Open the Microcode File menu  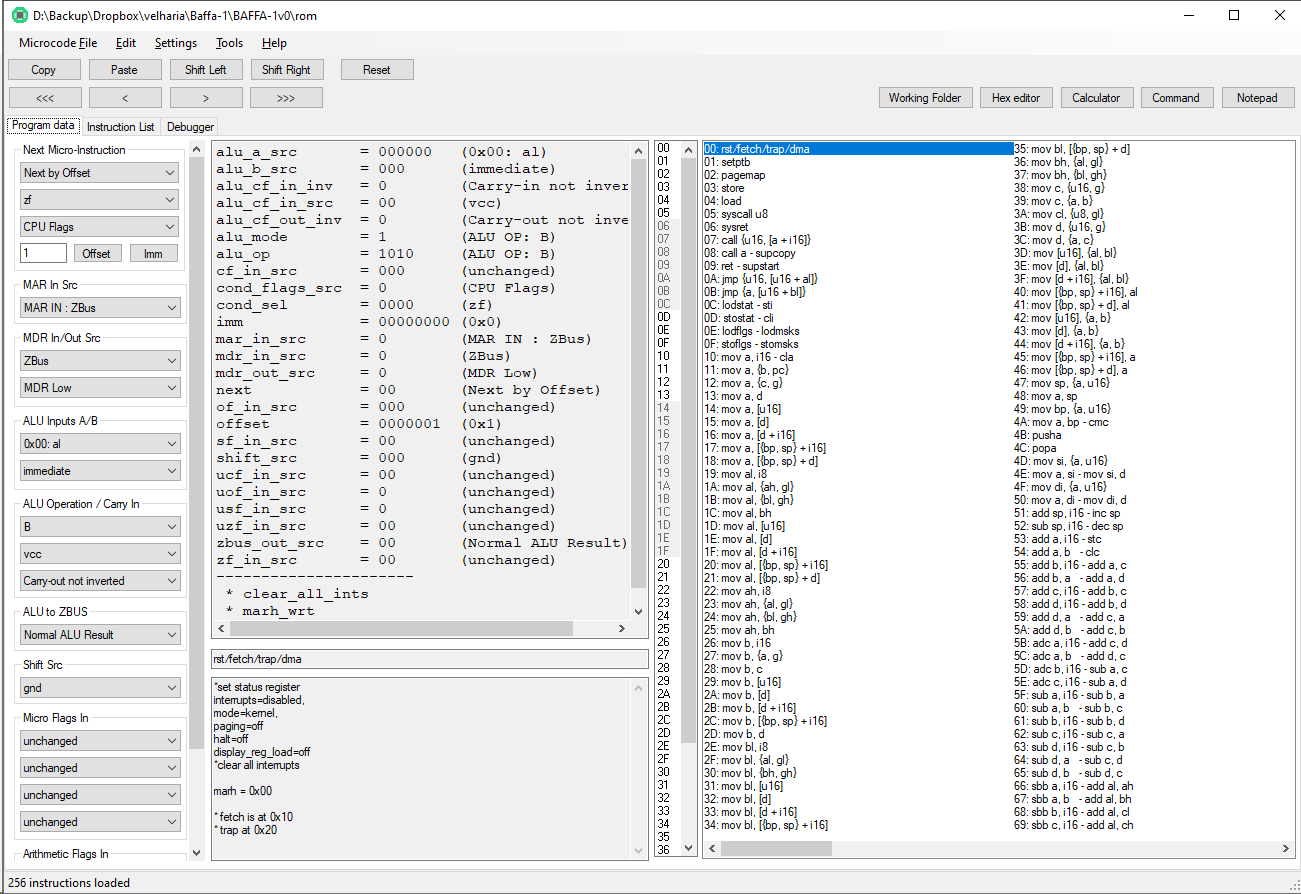coord(58,43)
